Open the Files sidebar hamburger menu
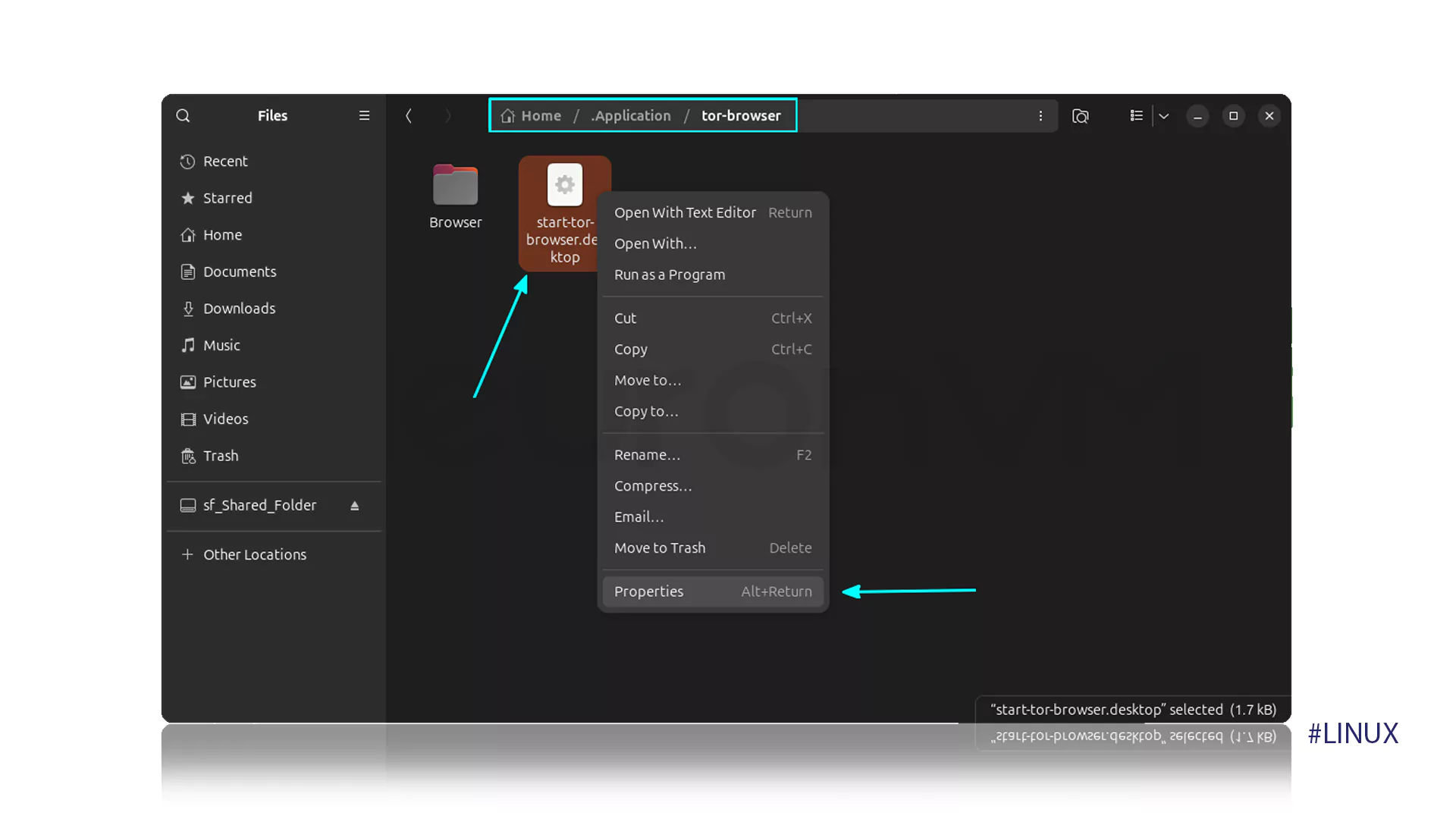Screen dimensions: 1456x819 click(364, 116)
